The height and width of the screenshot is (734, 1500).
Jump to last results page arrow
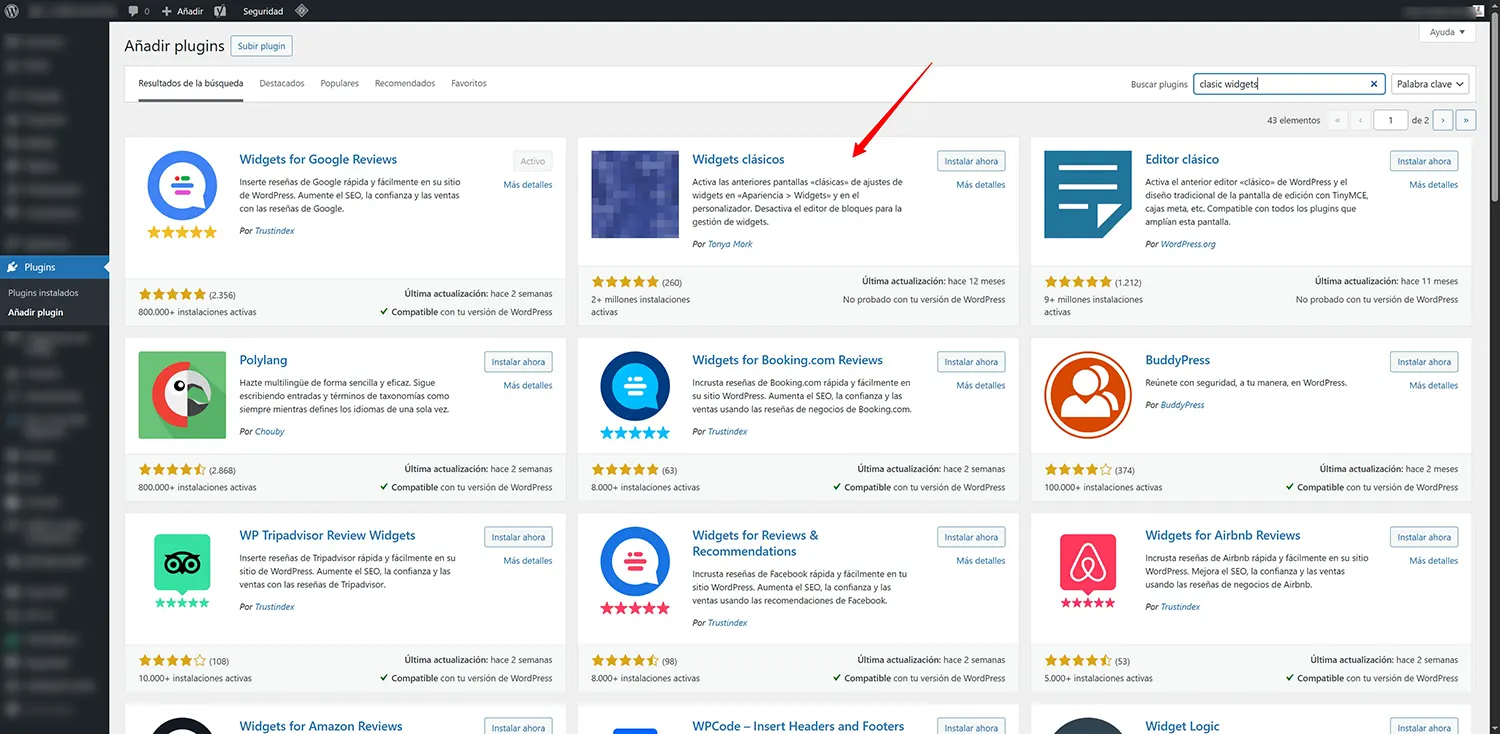click(1466, 120)
